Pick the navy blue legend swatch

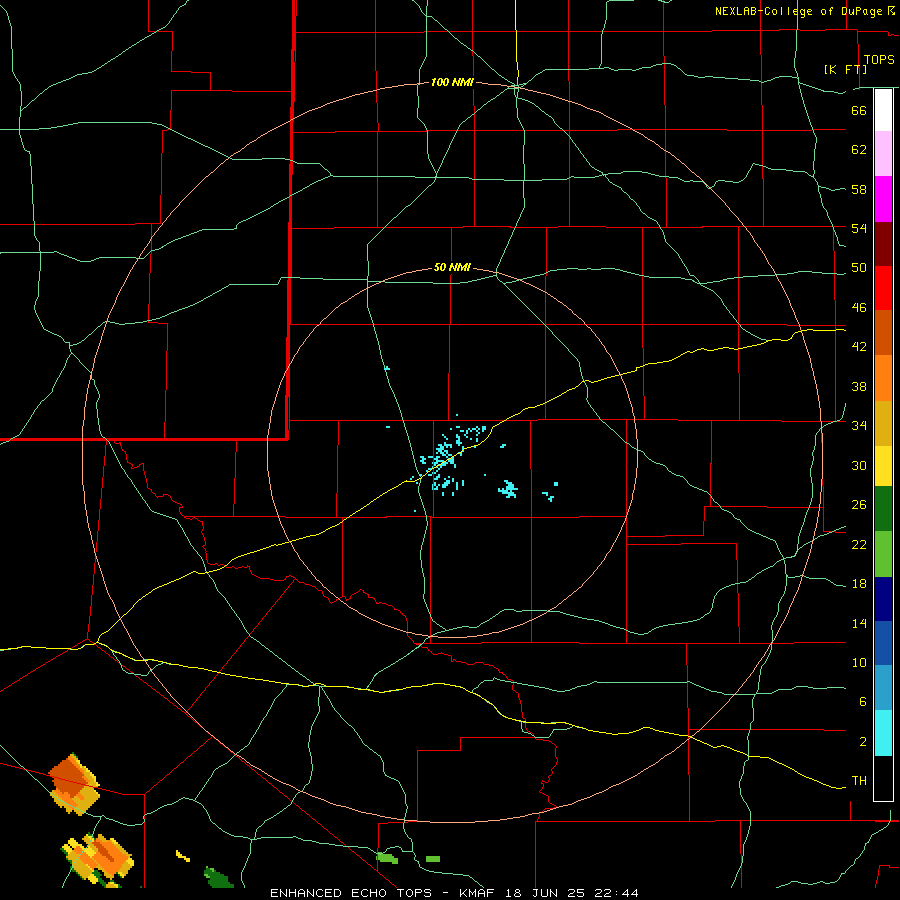(883, 599)
